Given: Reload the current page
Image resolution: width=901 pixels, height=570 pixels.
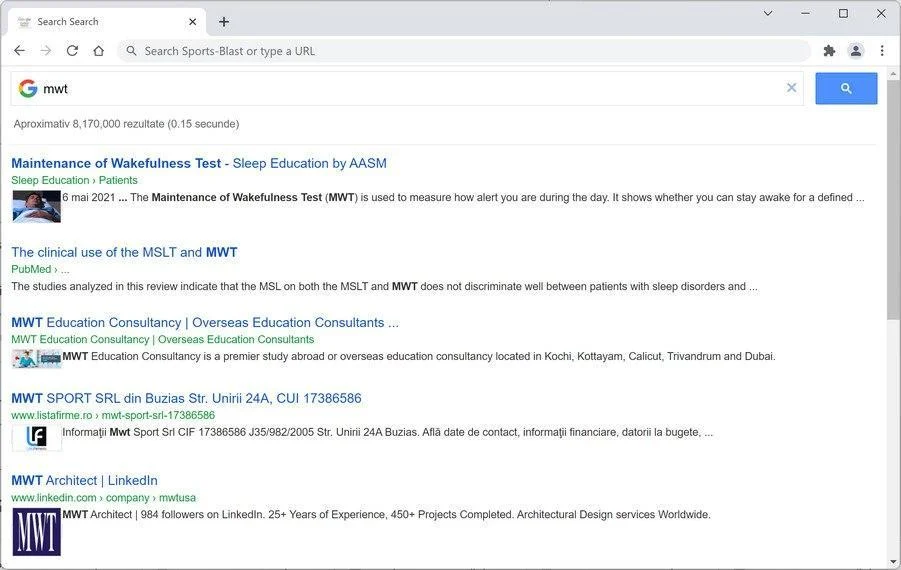Looking at the screenshot, I should [x=72, y=51].
